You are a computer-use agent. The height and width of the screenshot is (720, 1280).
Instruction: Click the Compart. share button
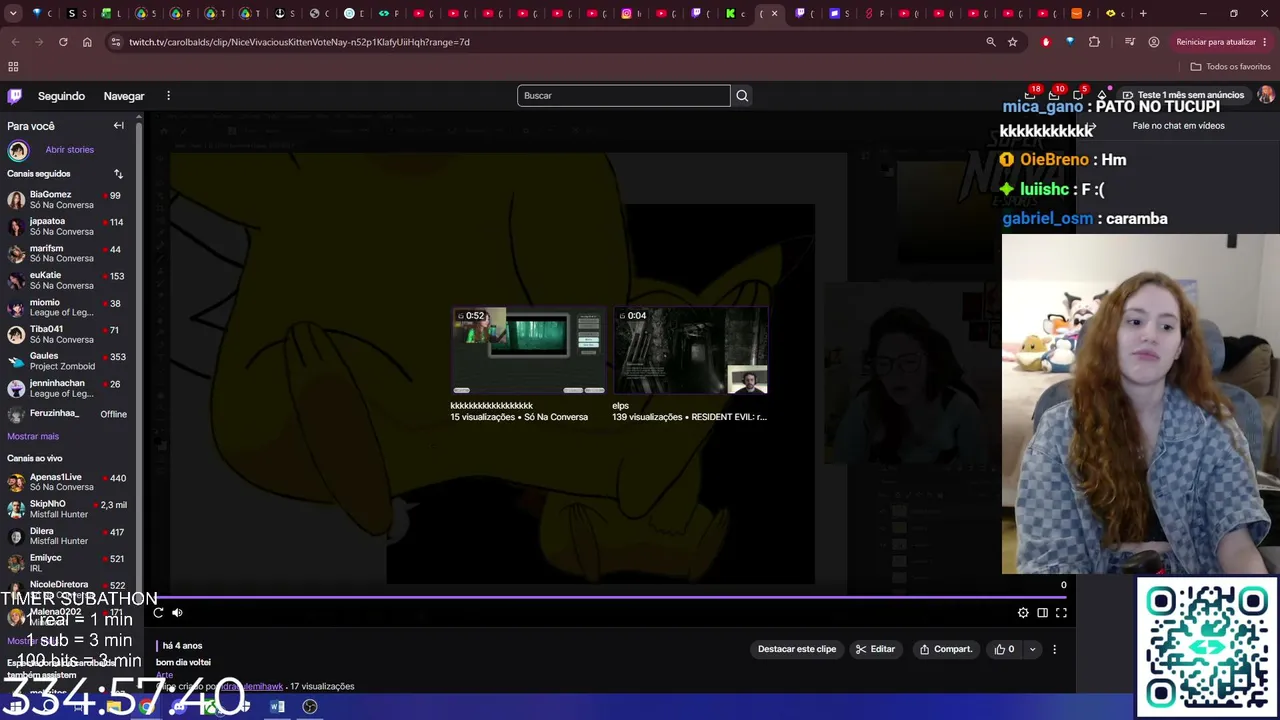tap(946, 649)
